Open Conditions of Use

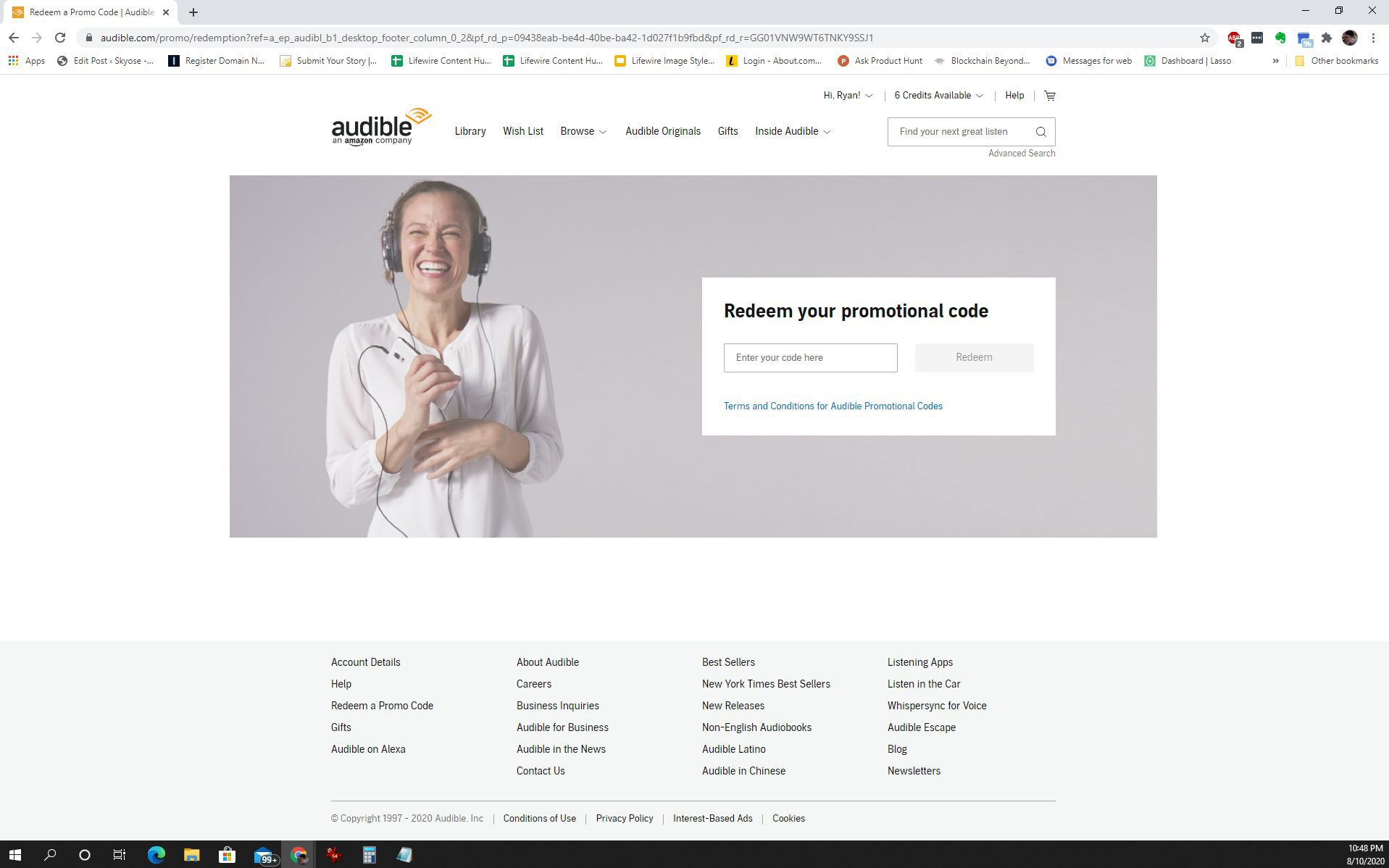coord(539,818)
